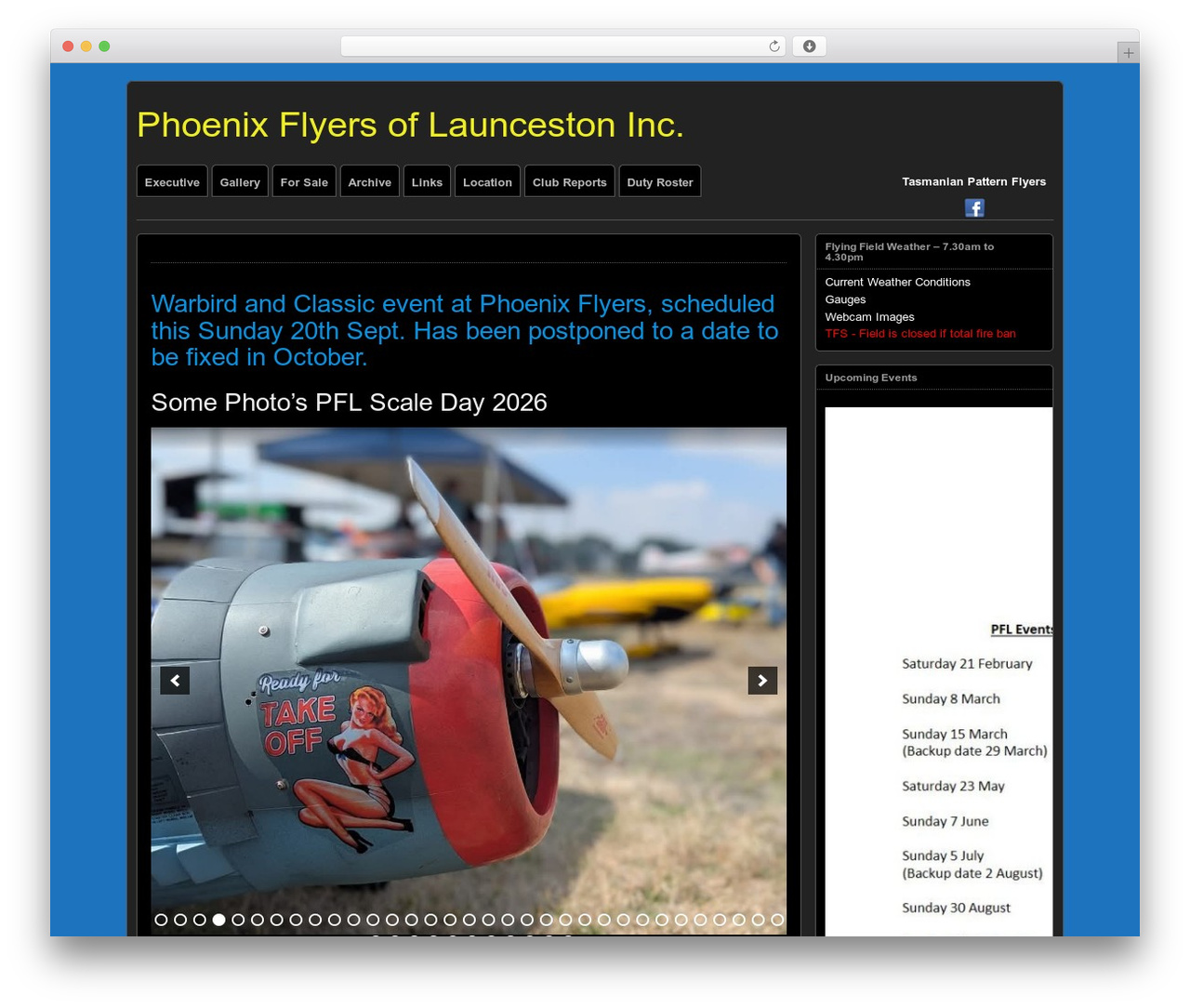
Task: Click the Saturday 21 February event date
Action: click(x=967, y=664)
